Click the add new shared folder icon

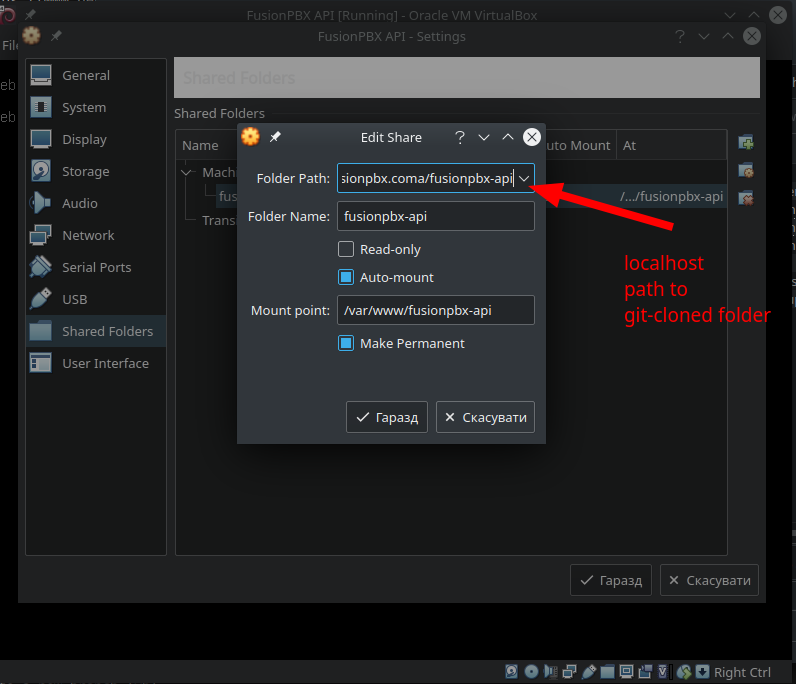[746, 143]
